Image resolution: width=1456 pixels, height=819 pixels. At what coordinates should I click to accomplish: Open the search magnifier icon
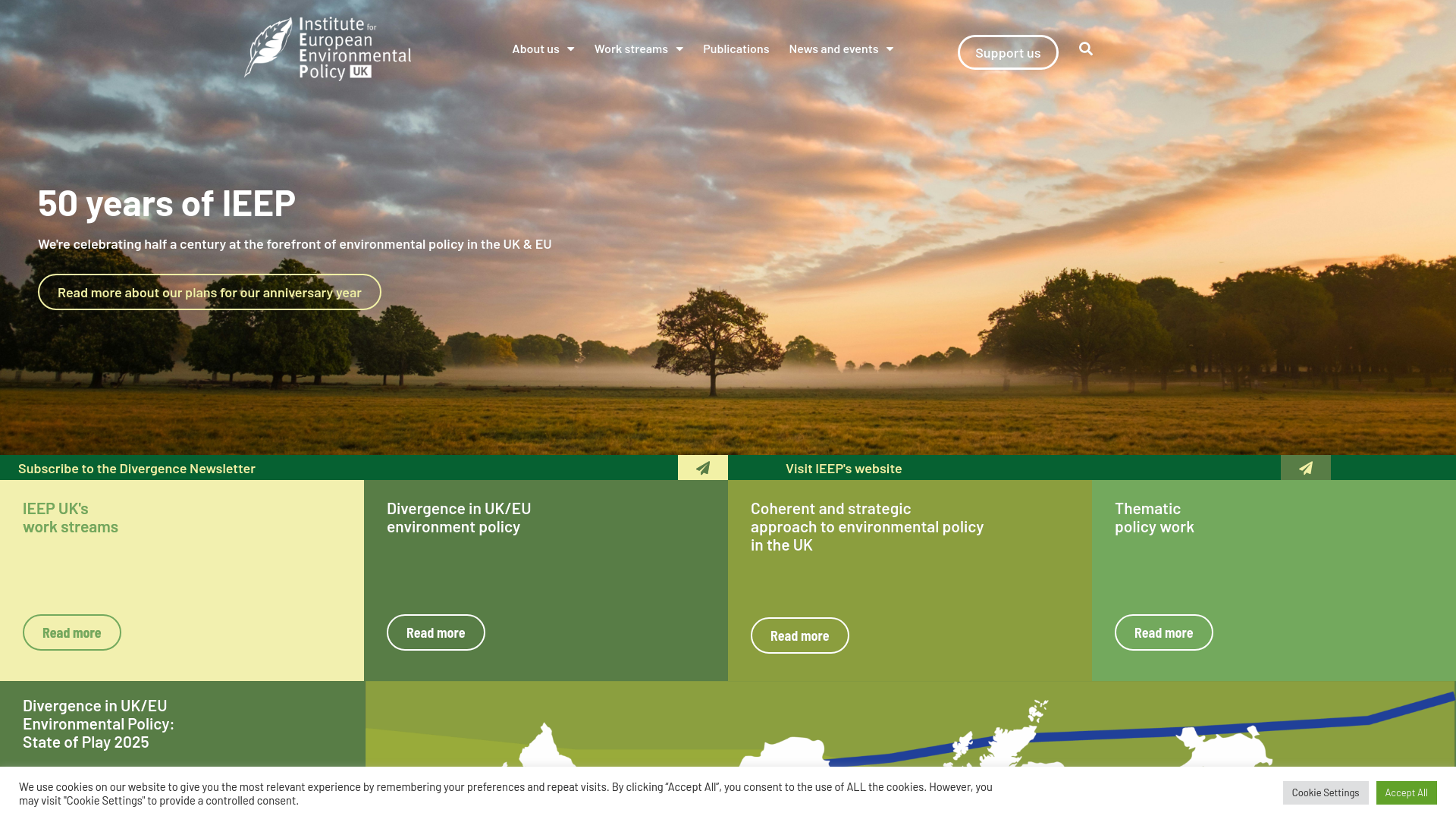point(1086,49)
